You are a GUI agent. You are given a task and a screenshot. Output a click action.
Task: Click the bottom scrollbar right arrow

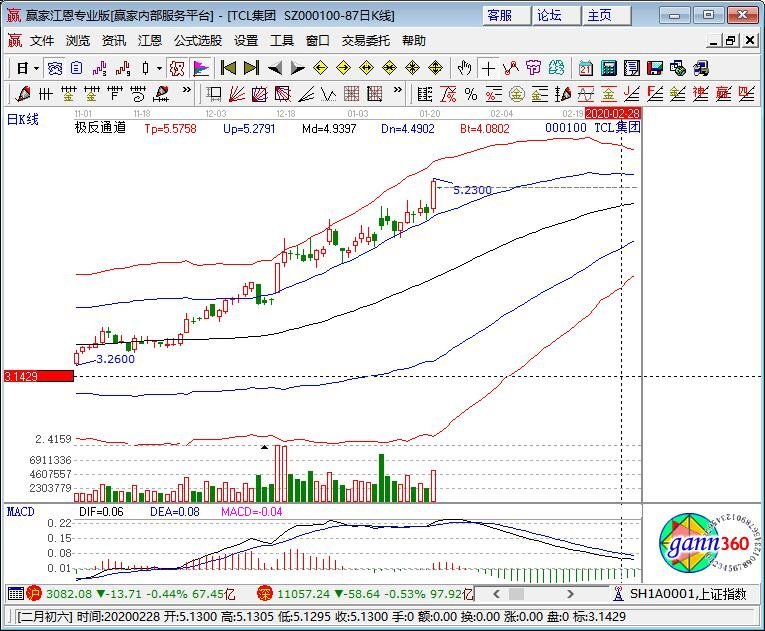pos(570,594)
